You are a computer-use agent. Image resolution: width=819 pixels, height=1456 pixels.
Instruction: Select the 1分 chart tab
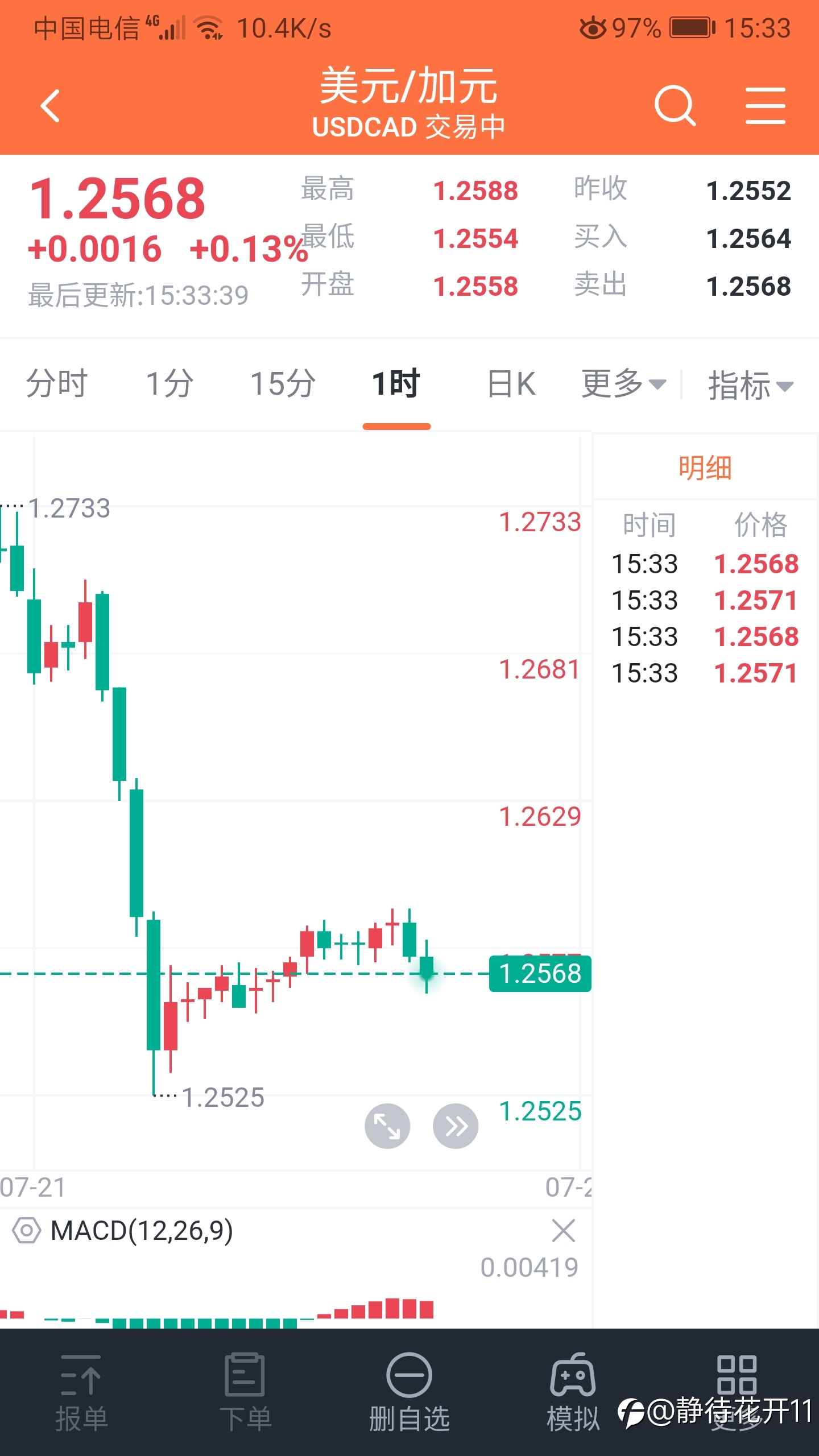pos(169,383)
